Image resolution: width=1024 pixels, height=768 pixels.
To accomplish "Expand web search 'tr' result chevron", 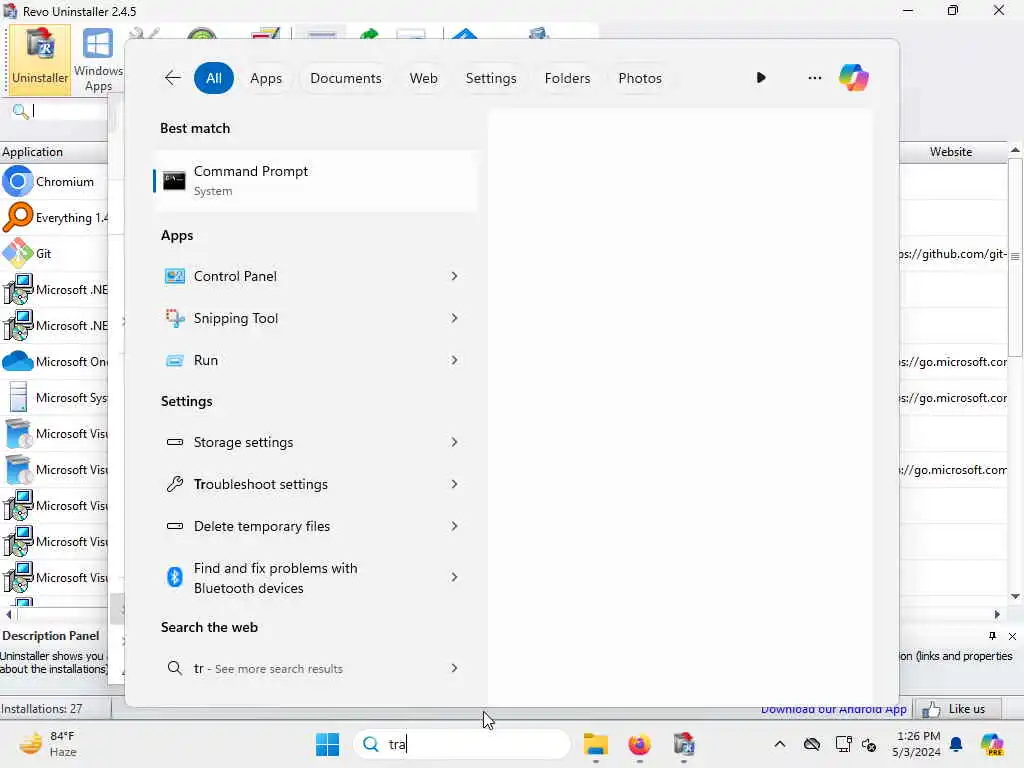I will (x=454, y=668).
